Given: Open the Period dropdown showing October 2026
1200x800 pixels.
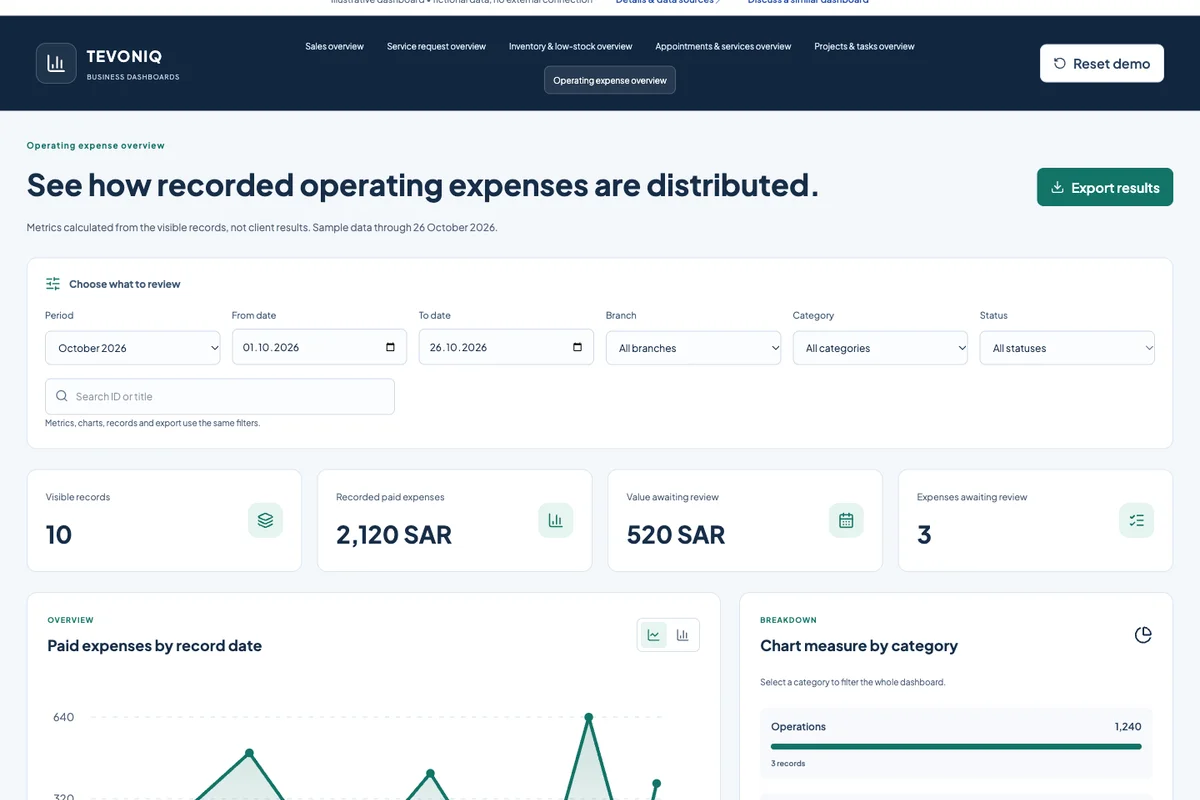Looking at the screenshot, I should point(133,348).
